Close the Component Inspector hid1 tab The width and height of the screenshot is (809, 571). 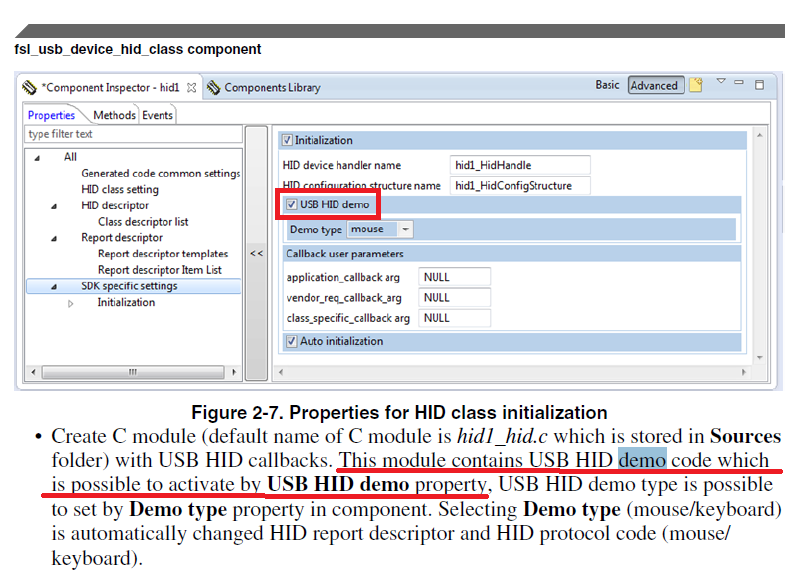point(191,88)
